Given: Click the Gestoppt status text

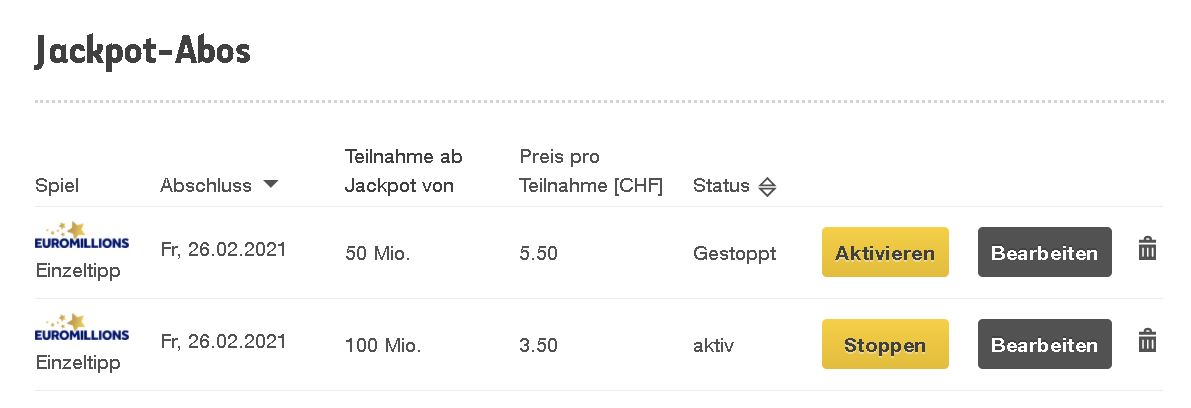Looking at the screenshot, I should click(x=734, y=253).
